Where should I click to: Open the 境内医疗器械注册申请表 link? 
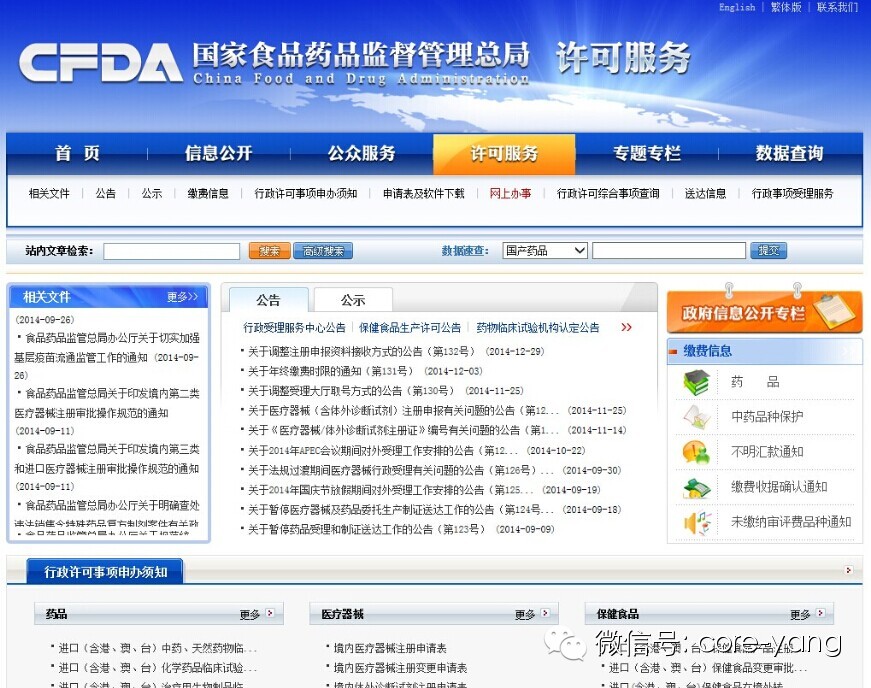[x=390, y=648]
